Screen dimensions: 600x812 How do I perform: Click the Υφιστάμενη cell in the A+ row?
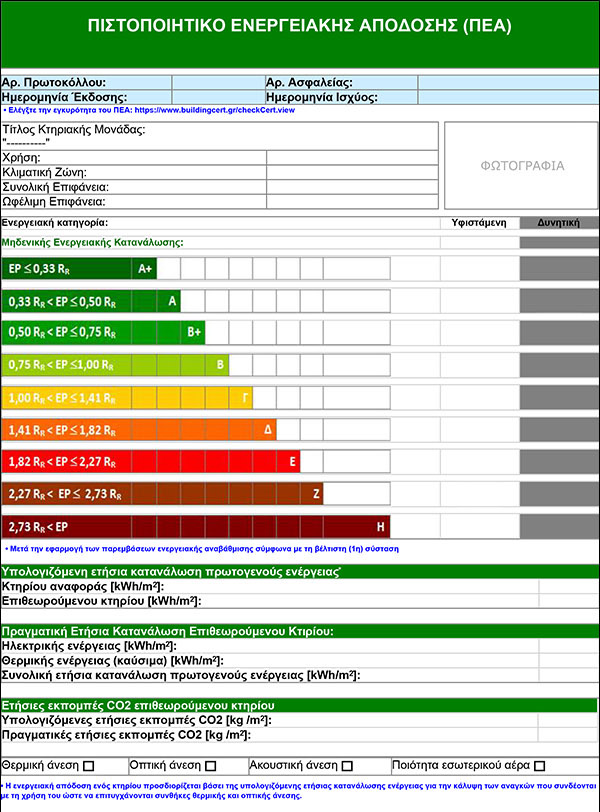[x=480, y=268]
